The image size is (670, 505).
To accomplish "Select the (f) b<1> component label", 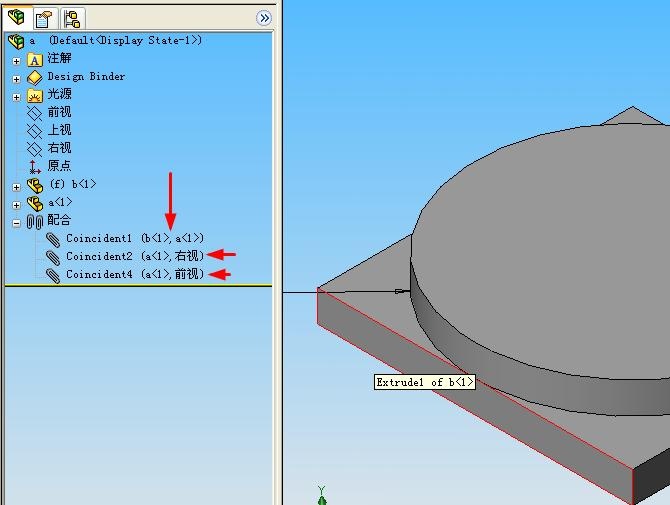I will 73,184.
